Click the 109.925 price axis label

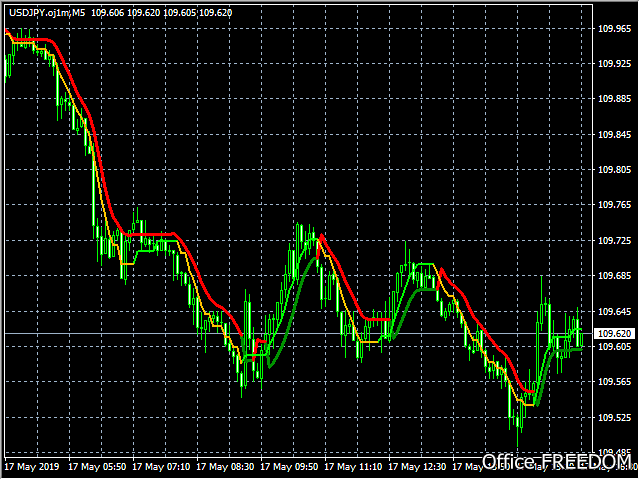614,64
